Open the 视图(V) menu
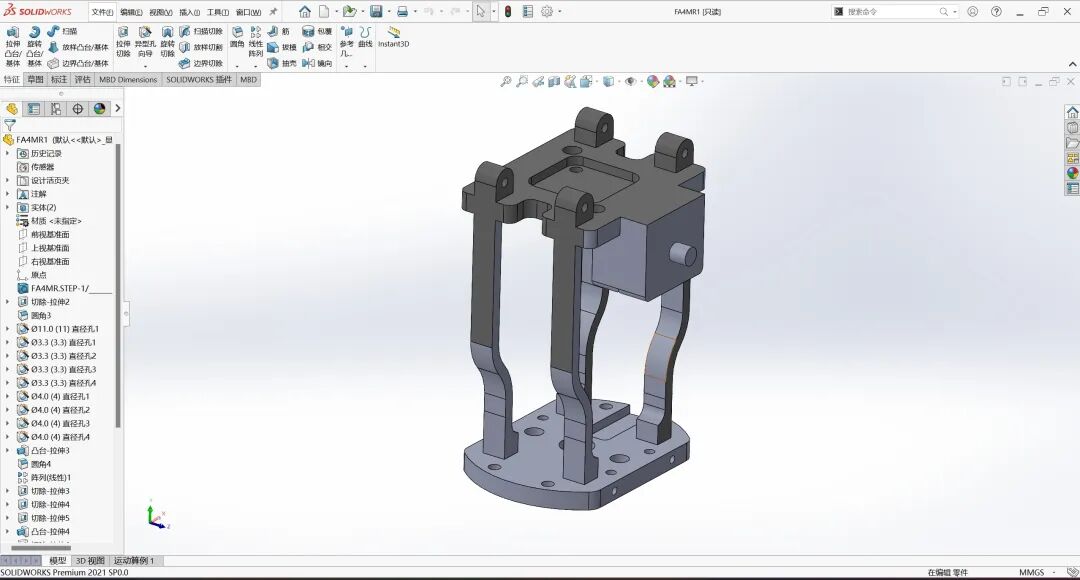The height and width of the screenshot is (580, 1080). pyautogui.click(x=160, y=12)
